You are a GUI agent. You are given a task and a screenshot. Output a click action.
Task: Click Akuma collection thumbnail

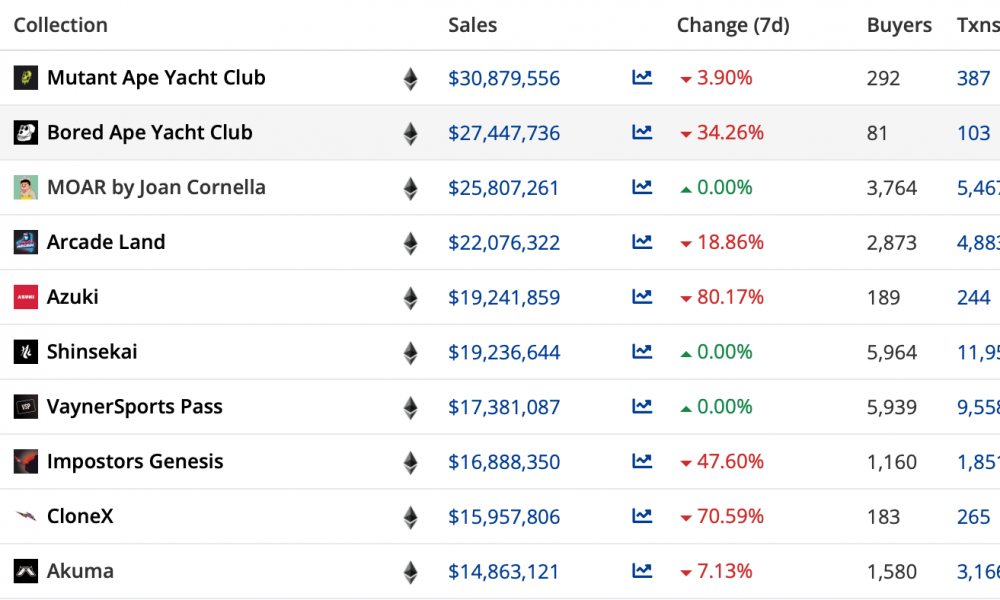[x=26, y=571]
